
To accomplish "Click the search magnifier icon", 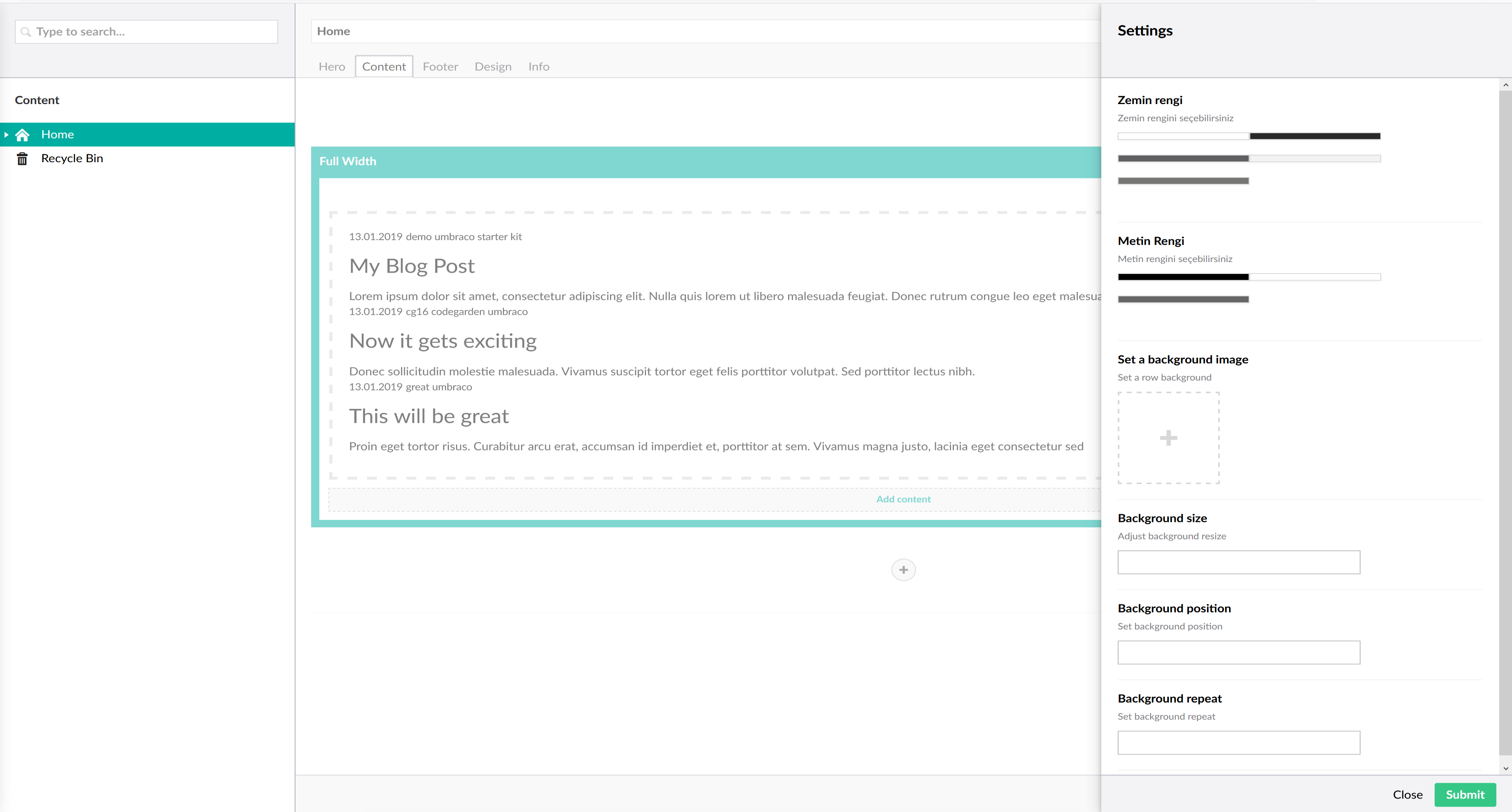I will [26, 32].
